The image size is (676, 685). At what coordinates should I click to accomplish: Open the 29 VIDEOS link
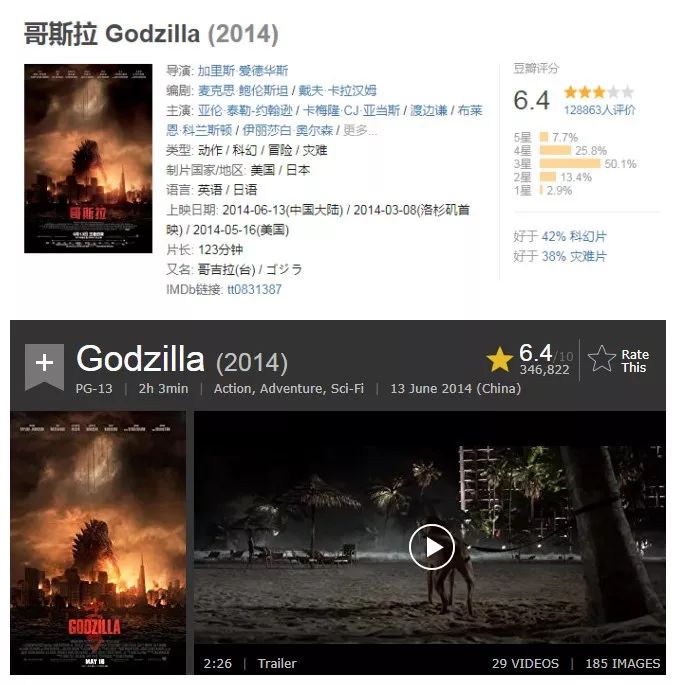point(525,664)
